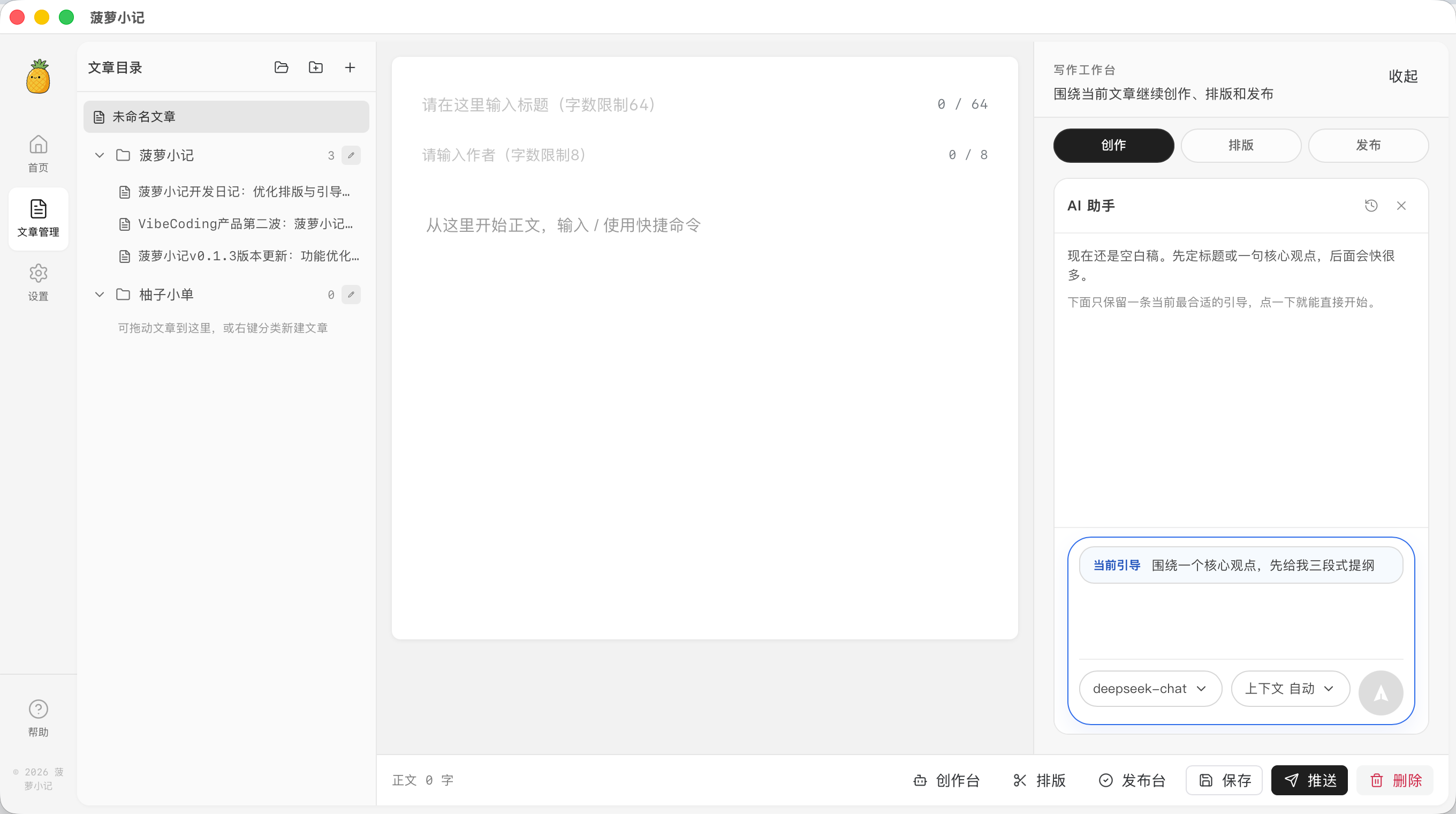Collapse the 菠萝小记 category chevron
The width and height of the screenshot is (1456, 814).
click(x=100, y=155)
